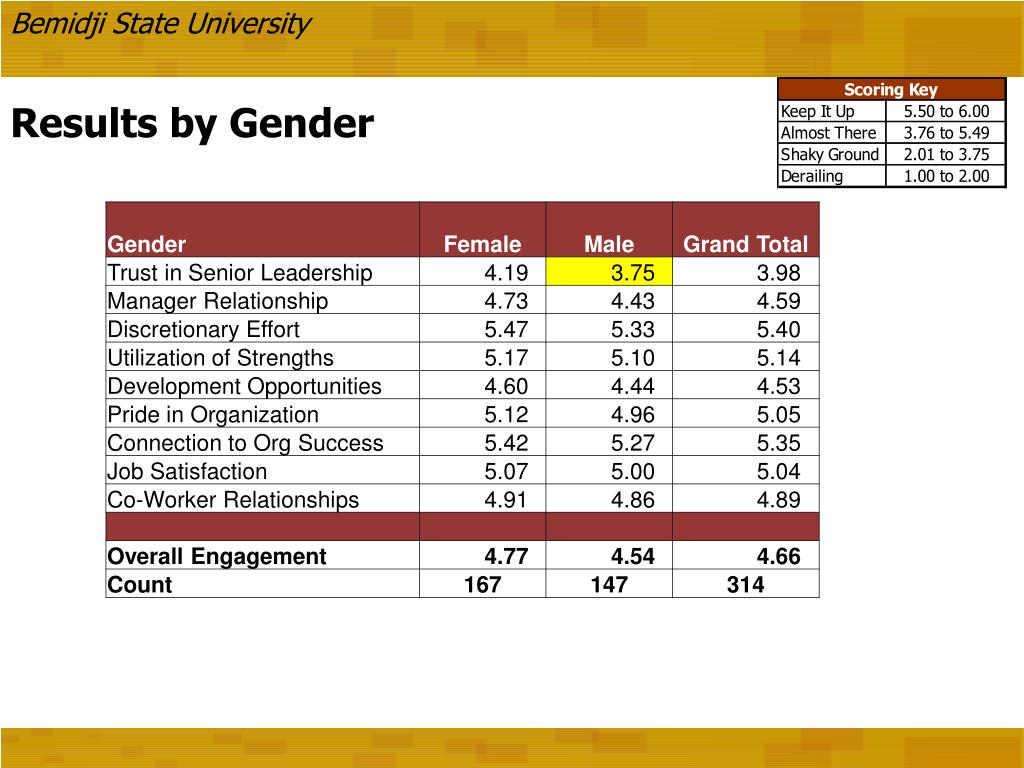The height and width of the screenshot is (768, 1024).
Task: Select the 'Connection to Org Success' row label
Action: point(245,443)
